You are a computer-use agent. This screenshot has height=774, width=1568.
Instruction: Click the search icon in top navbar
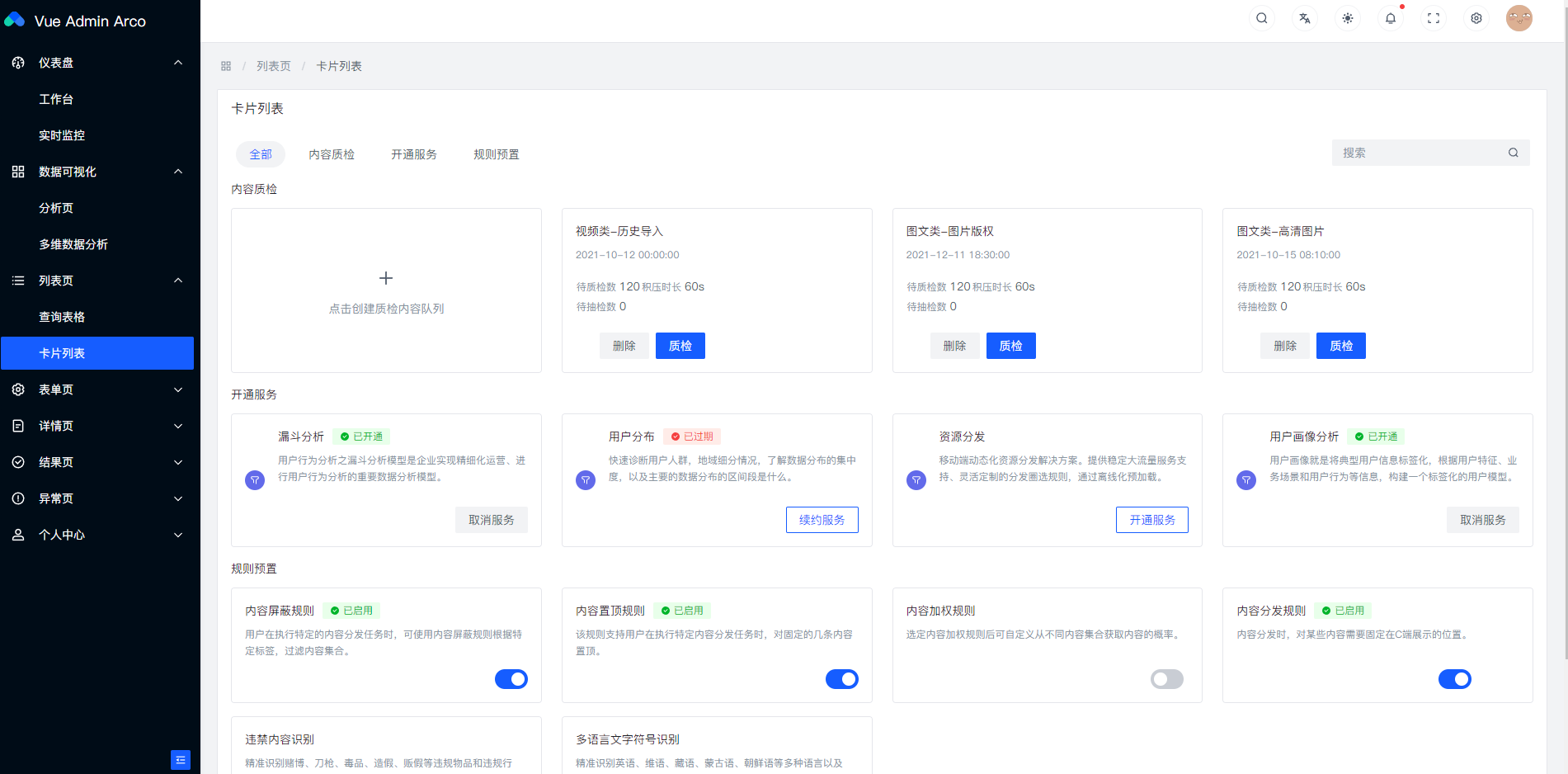(x=1262, y=18)
